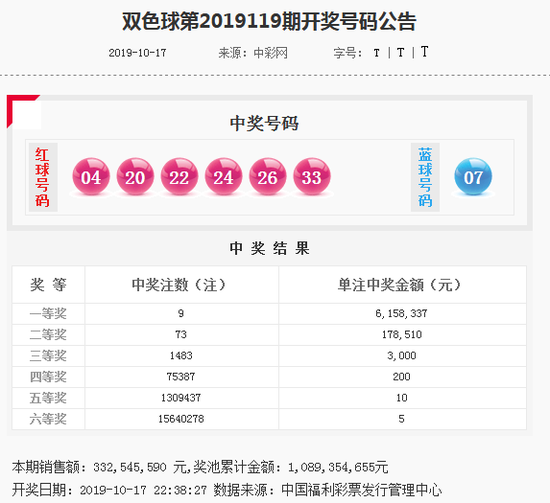Click first prize amount 6,158,337
This screenshot has height=503, width=550.
pyautogui.click(x=402, y=313)
